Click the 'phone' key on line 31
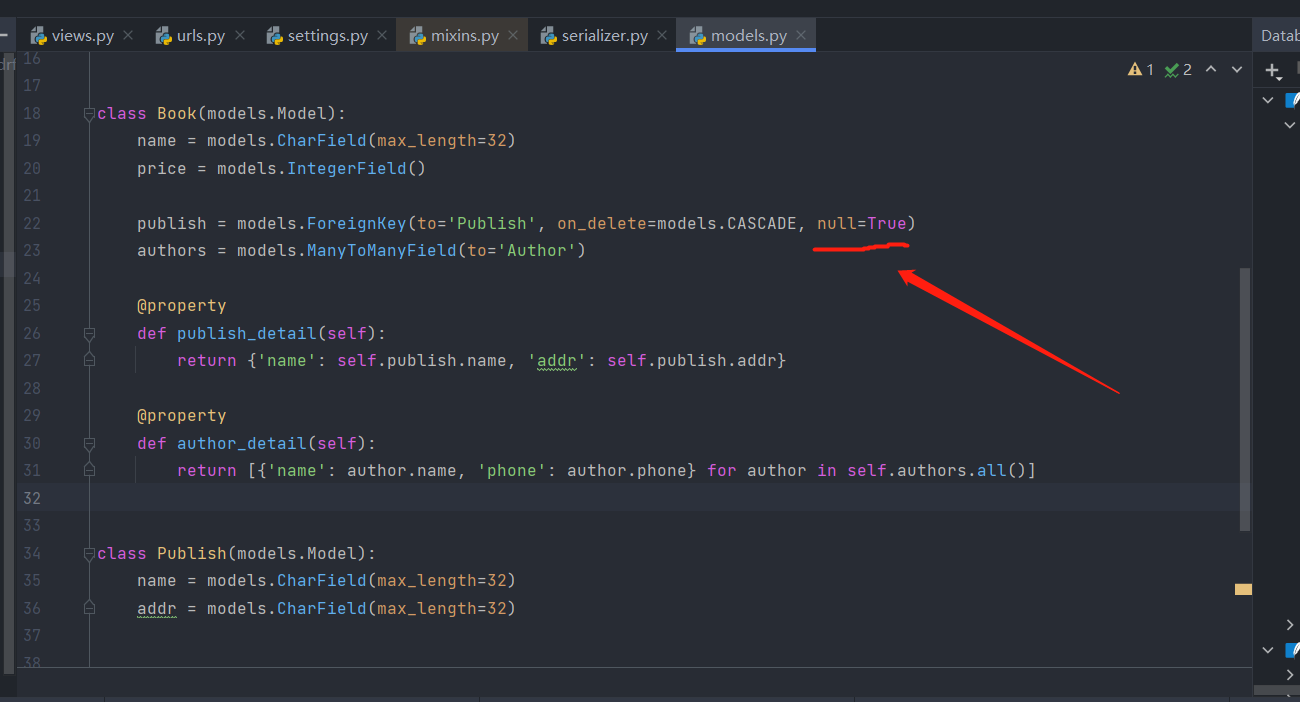Screen dimensions: 1300x702 512,470
